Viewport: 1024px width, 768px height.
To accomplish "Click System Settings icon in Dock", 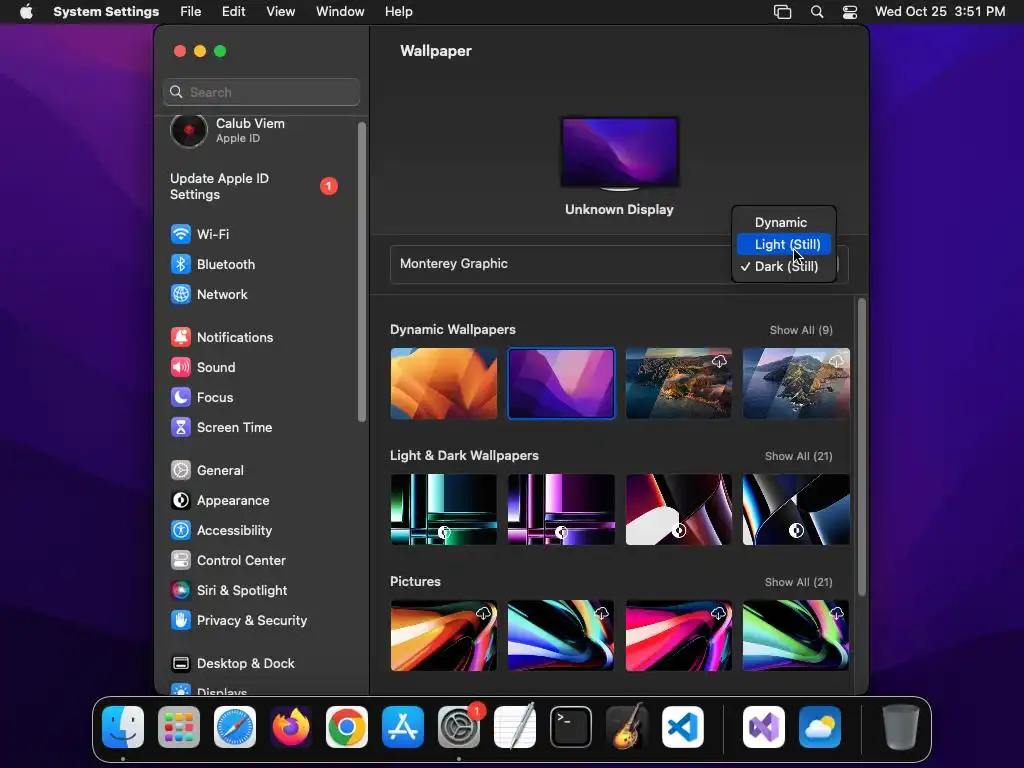I will pyautogui.click(x=459, y=727).
